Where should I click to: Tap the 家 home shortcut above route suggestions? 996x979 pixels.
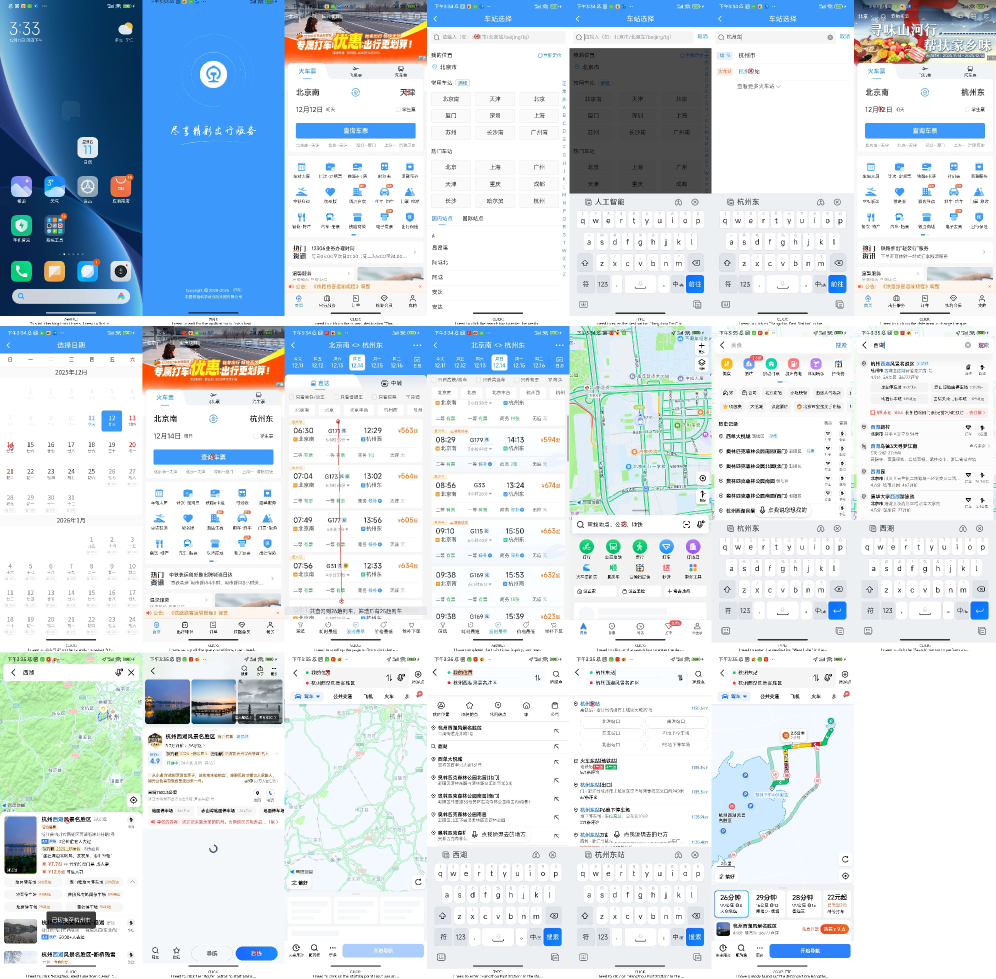click(526, 708)
